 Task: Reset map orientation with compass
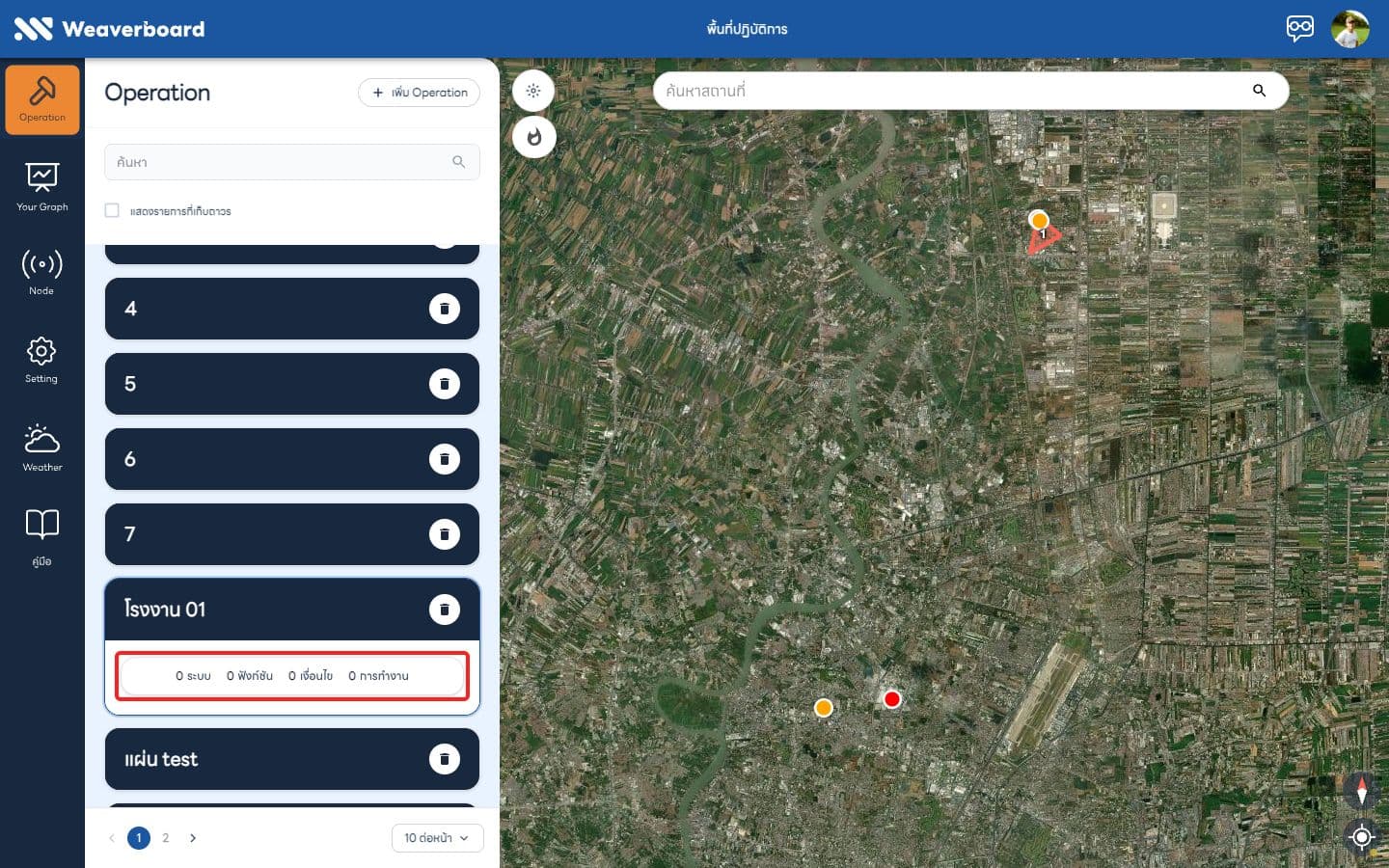[x=1361, y=791]
